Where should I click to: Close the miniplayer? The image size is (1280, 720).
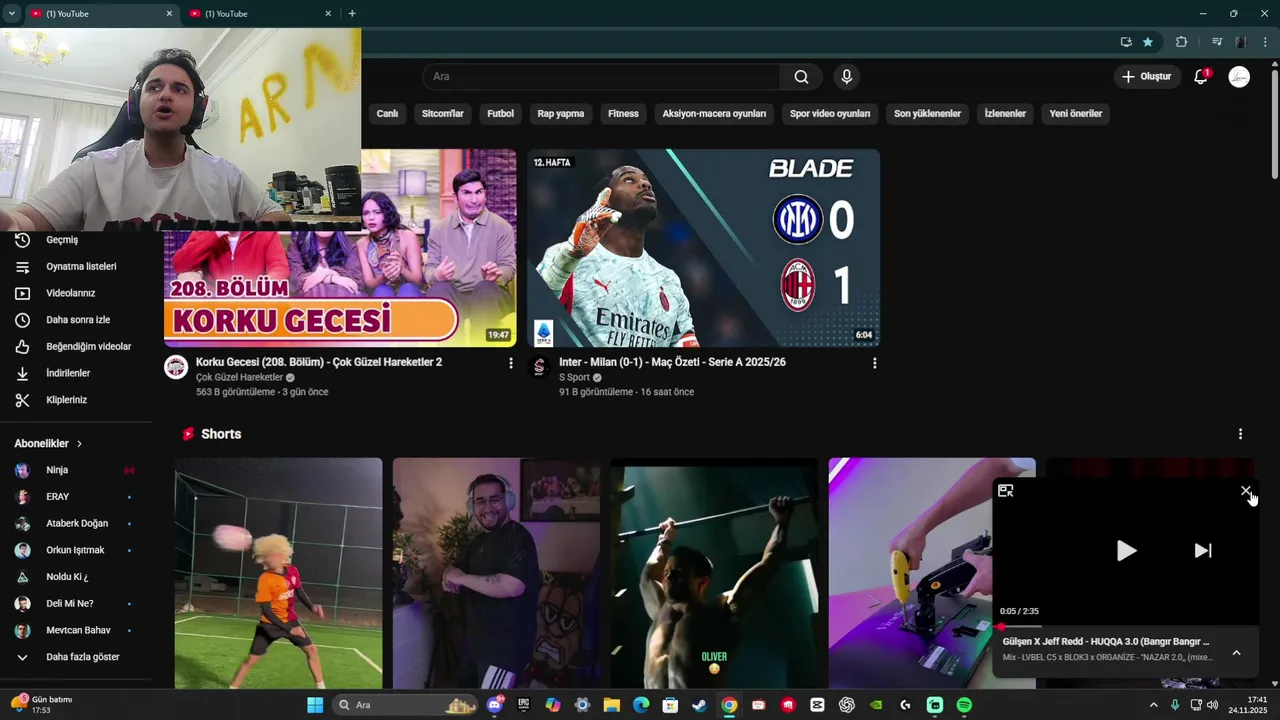pyautogui.click(x=1245, y=491)
